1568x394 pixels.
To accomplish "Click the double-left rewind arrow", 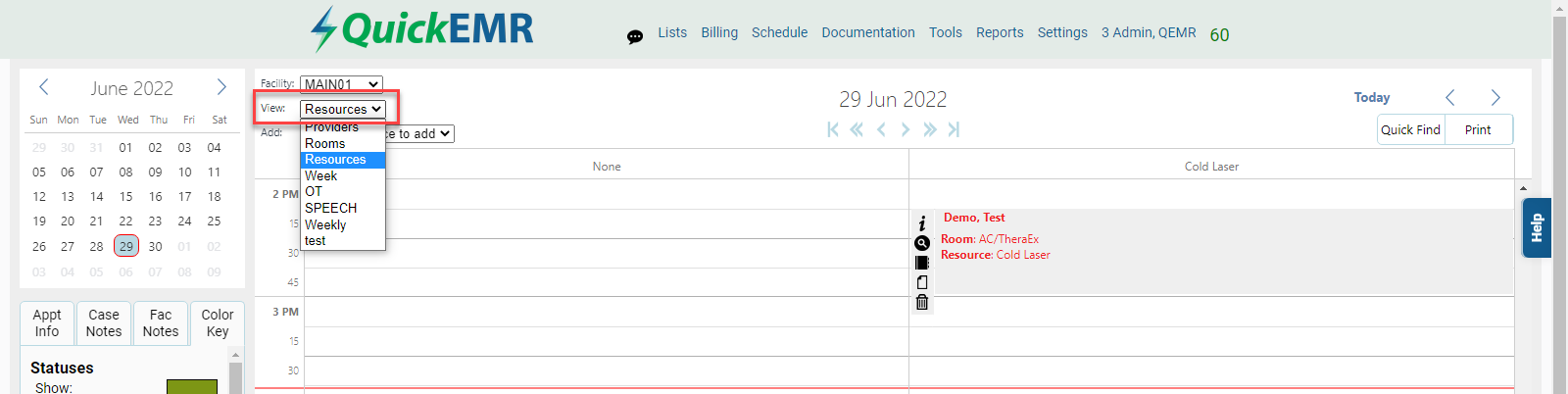I will 857,129.
